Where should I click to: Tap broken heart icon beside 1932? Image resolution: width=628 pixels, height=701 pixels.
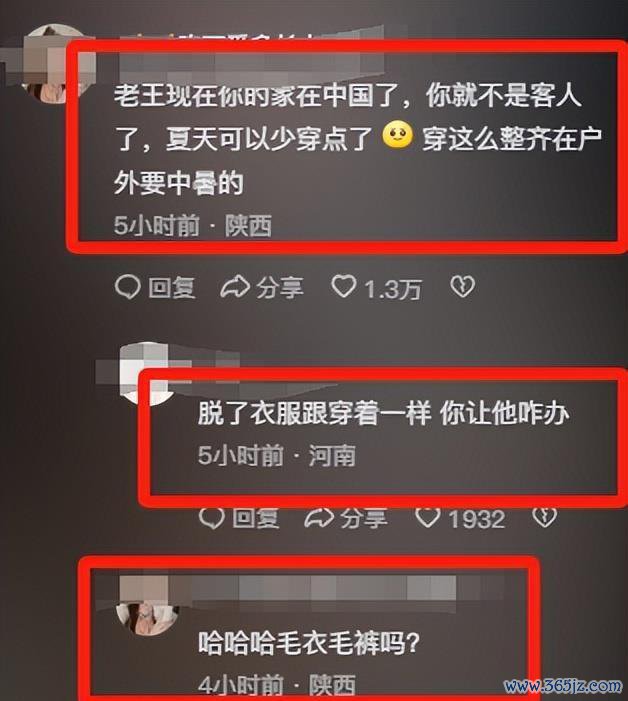544,517
